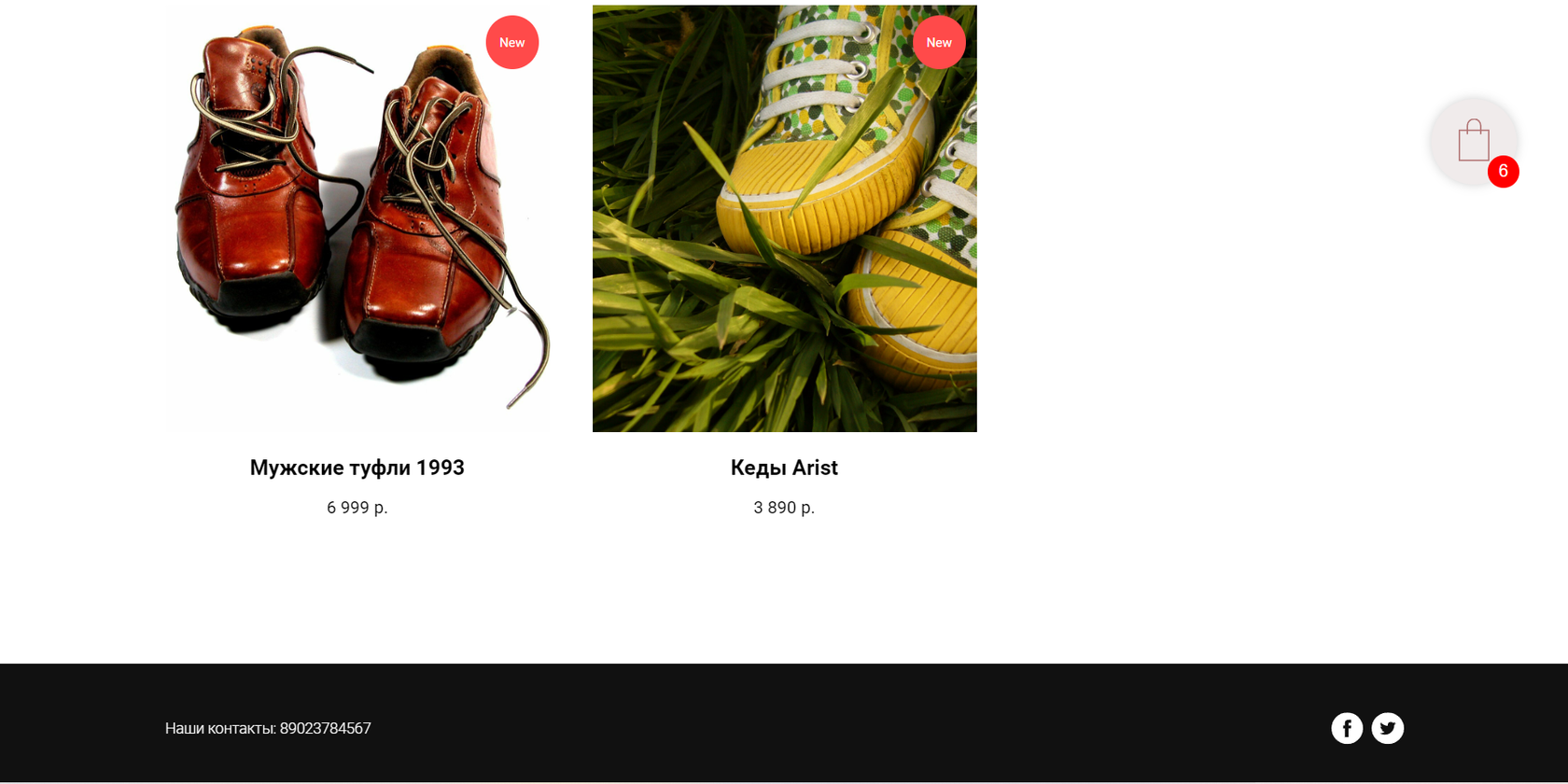
Task: Click the phone number 89023784567
Action: [x=325, y=728]
